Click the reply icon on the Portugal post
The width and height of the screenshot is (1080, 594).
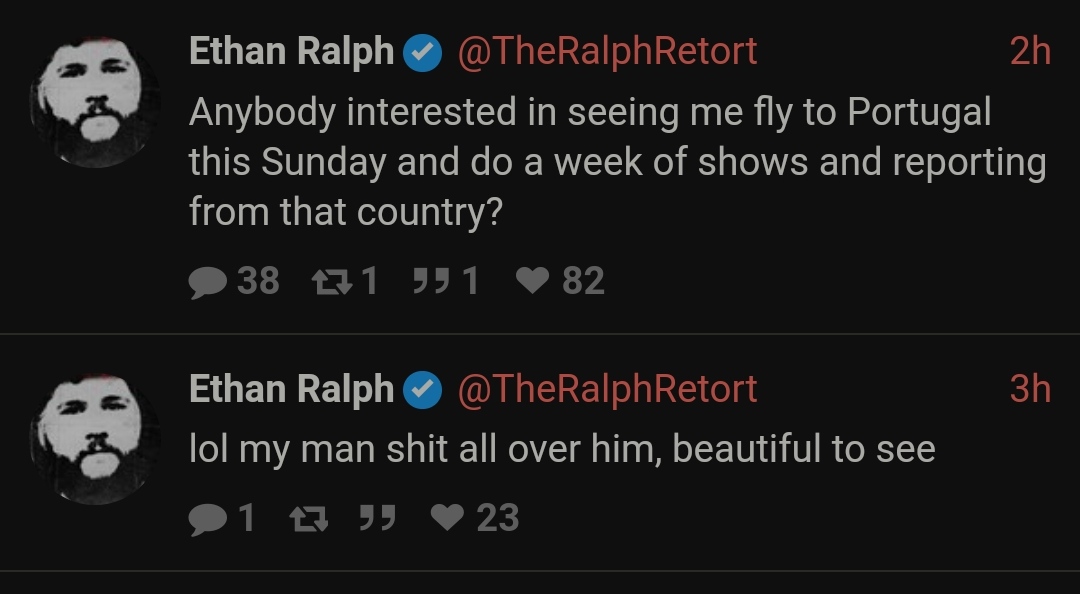pyautogui.click(x=207, y=282)
